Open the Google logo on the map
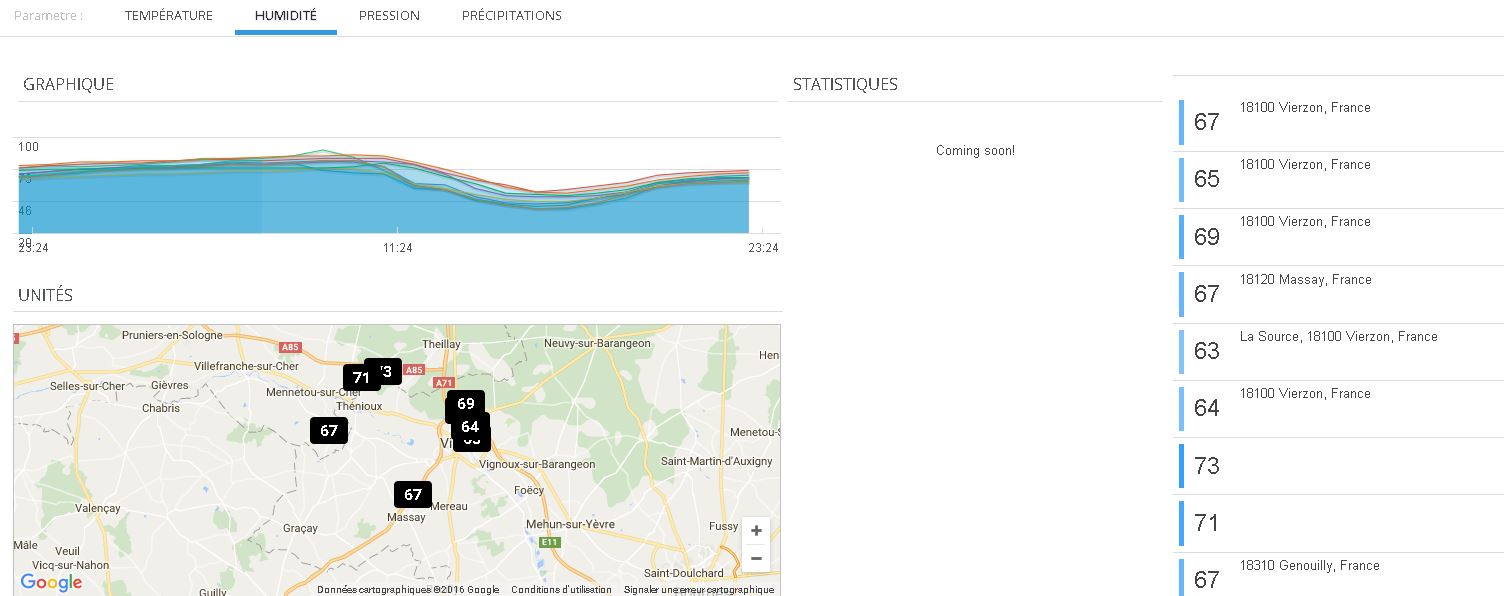 point(51,583)
